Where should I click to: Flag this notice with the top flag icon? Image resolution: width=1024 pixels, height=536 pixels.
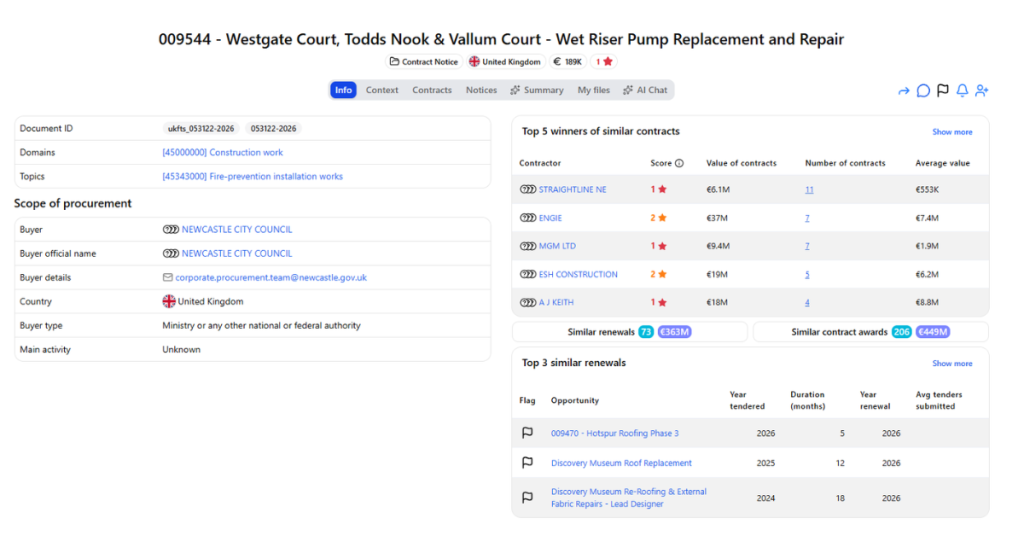click(x=942, y=90)
